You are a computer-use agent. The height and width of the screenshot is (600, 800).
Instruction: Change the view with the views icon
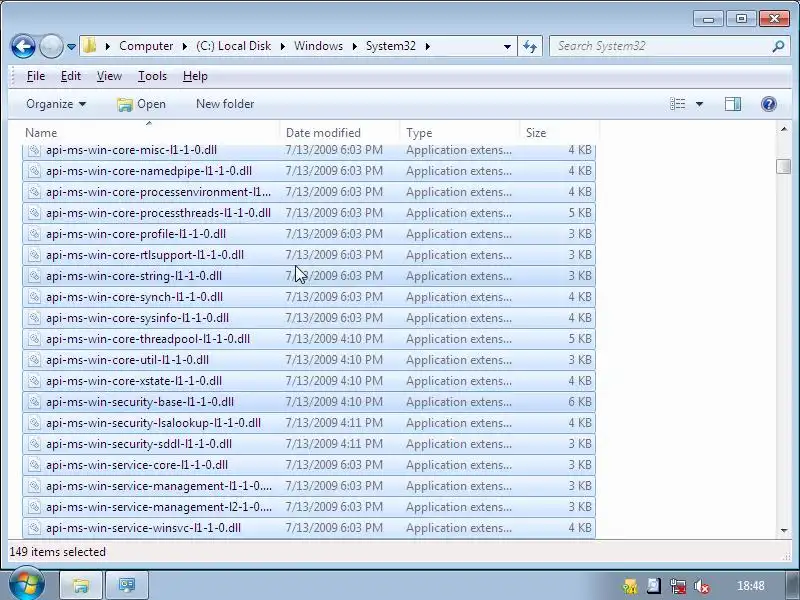point(678,104)
